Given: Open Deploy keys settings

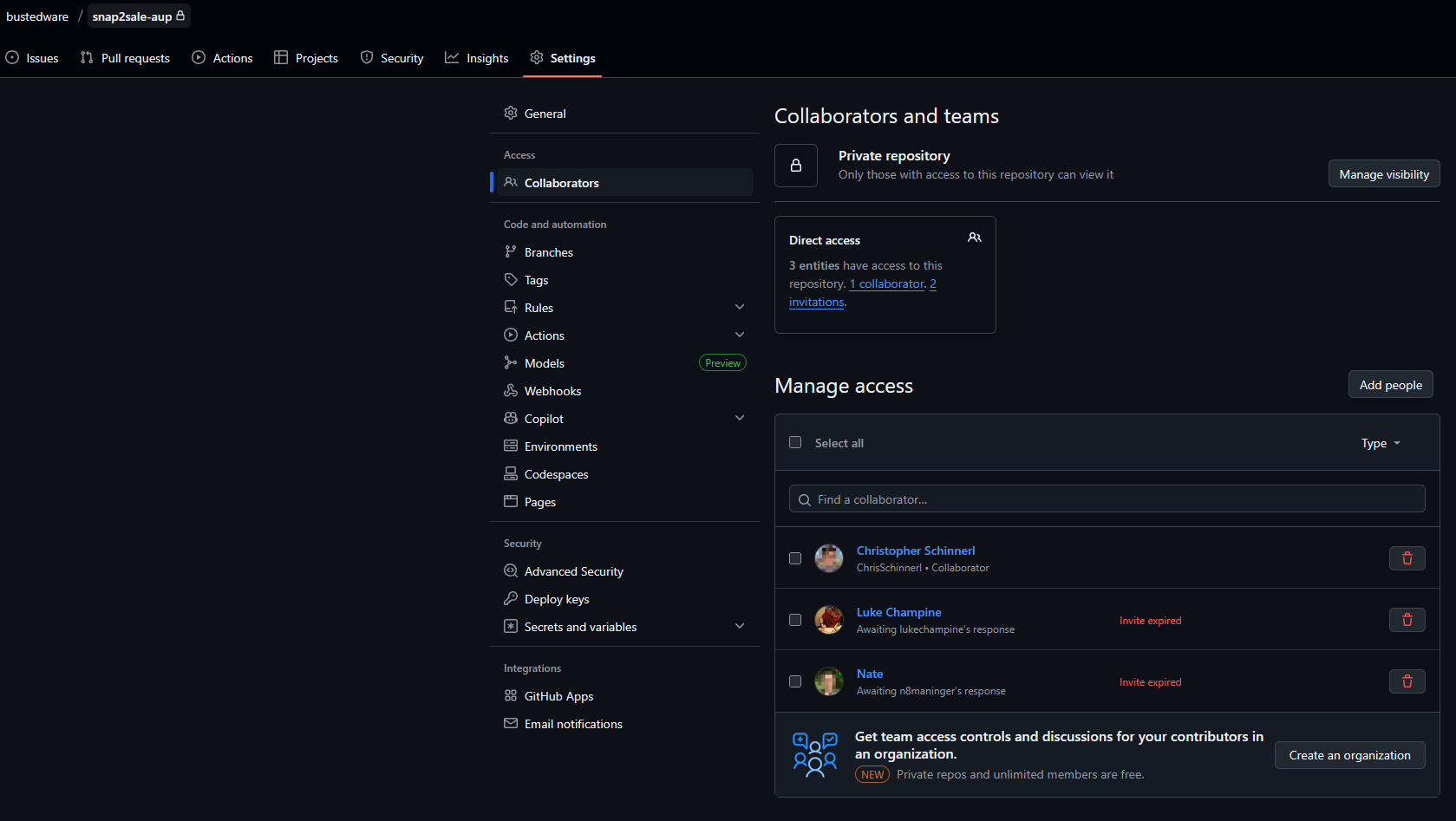Looking at the screenshot, I should click(556, 599).
